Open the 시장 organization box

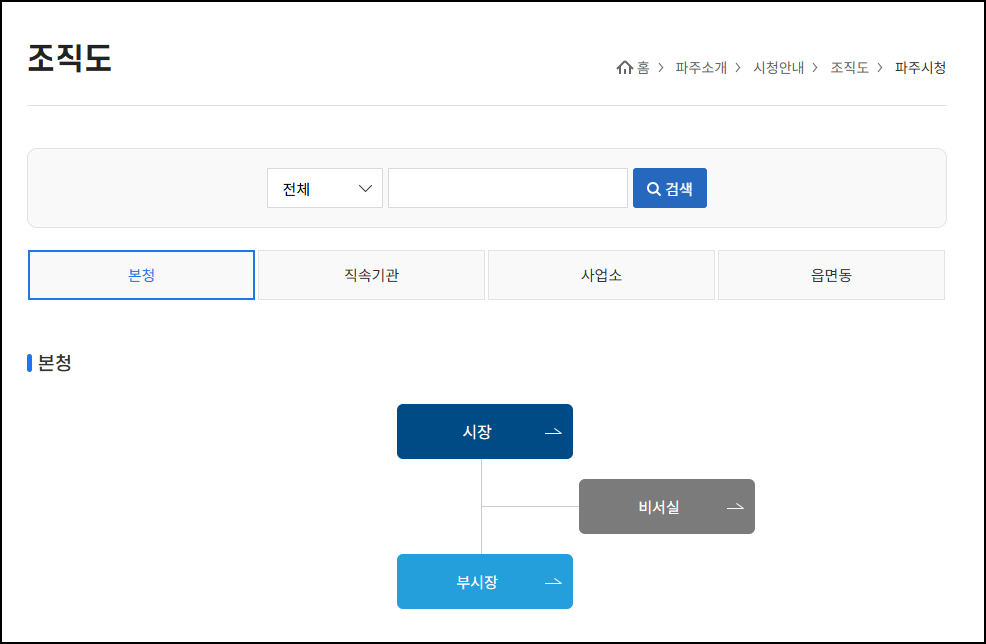click(485, 431)
